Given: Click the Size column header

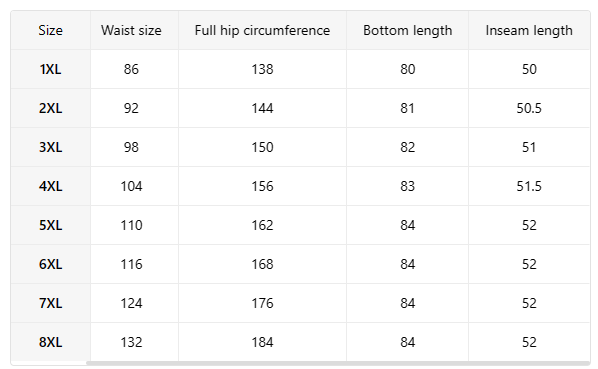Looking at the screenshot, I should (x=50, y=30).
